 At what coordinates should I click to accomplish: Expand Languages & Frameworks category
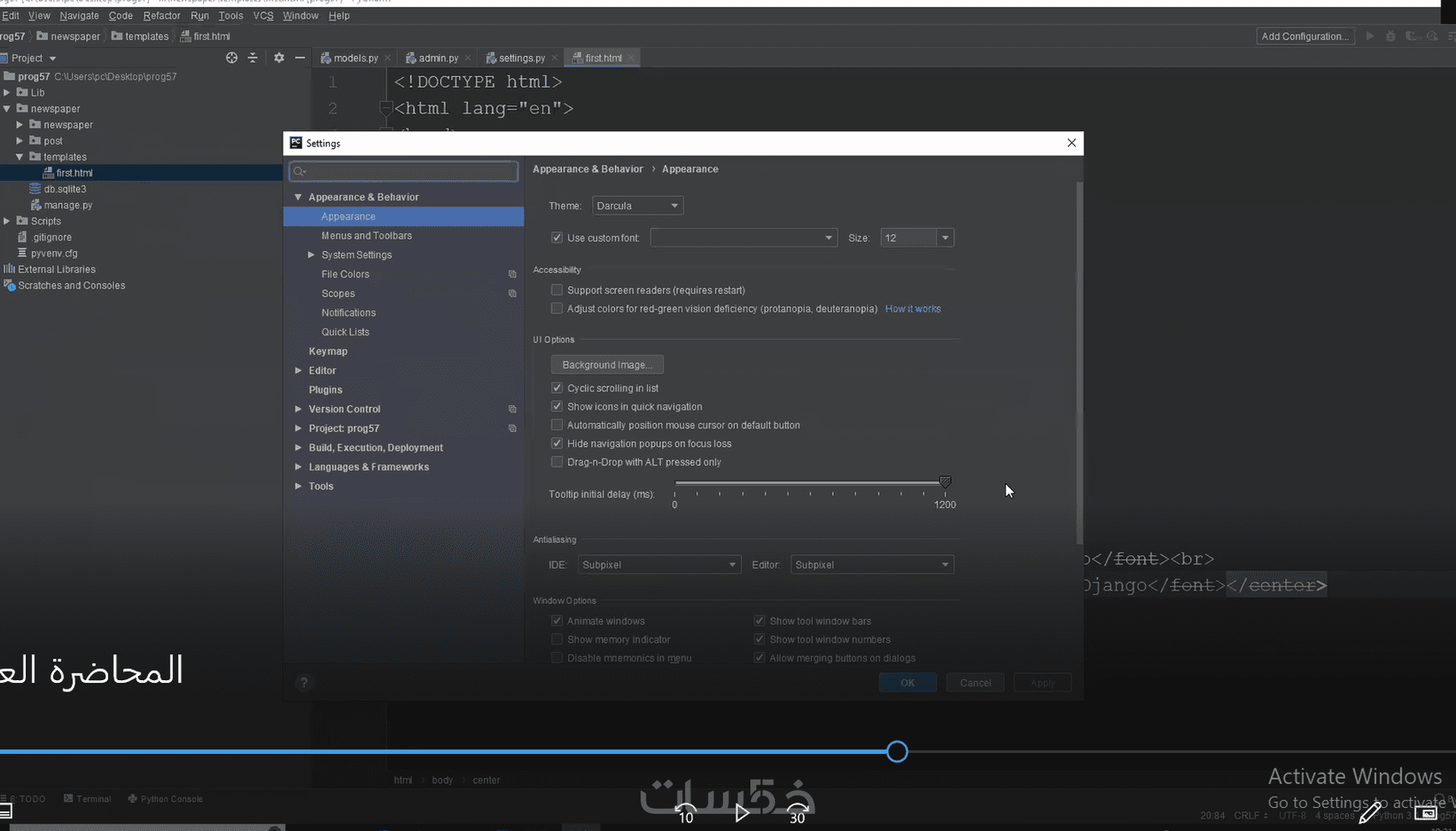(x=298, y=467)
